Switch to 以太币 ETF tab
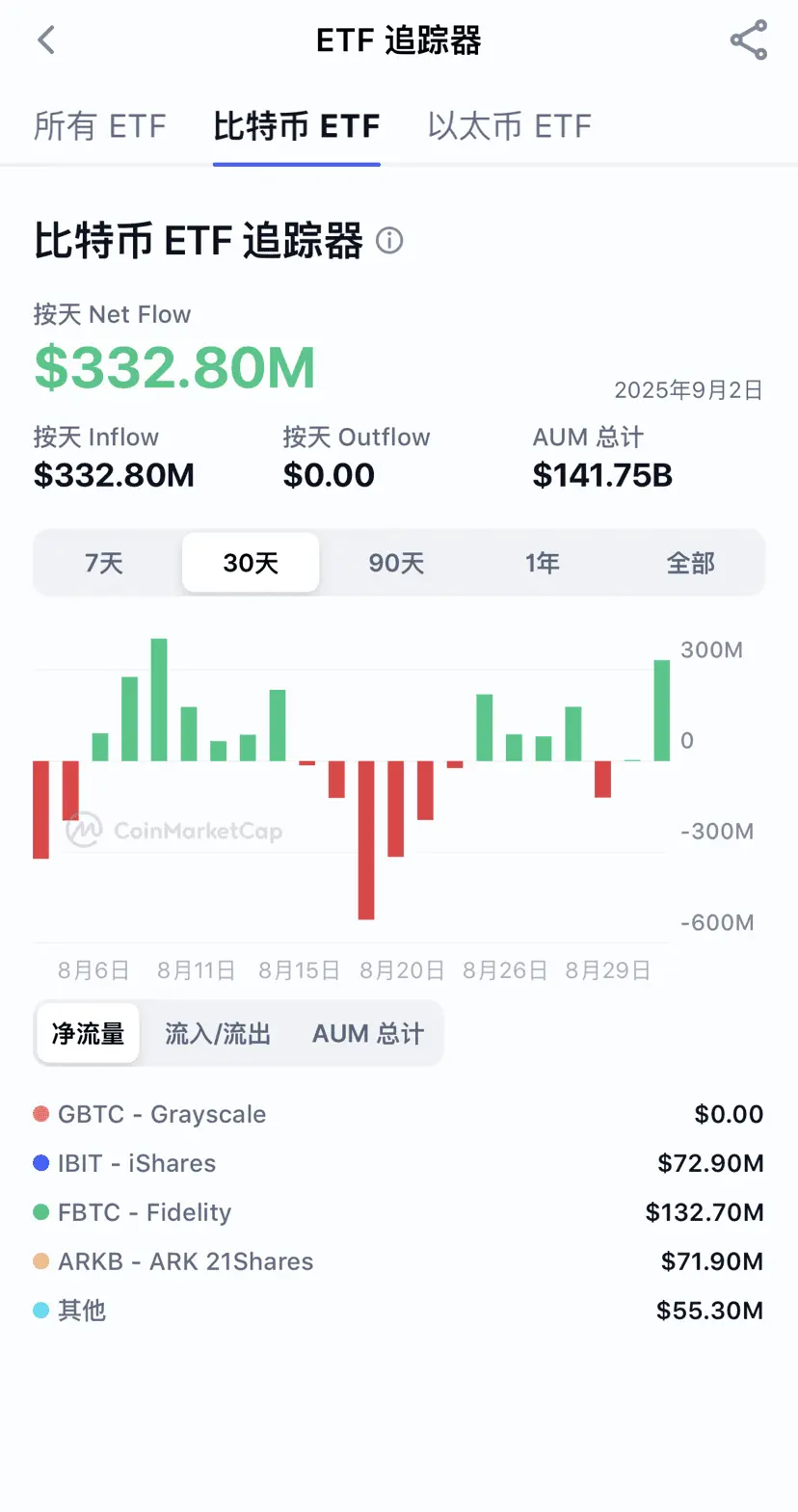Screen dimensions: 798x1512 [x=510, y=126]
